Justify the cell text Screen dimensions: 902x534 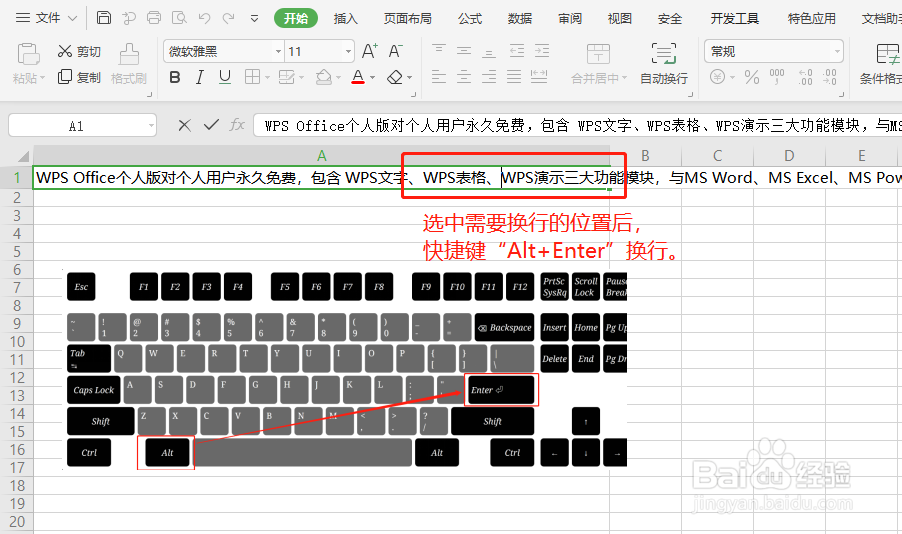(x=514, y=77)
